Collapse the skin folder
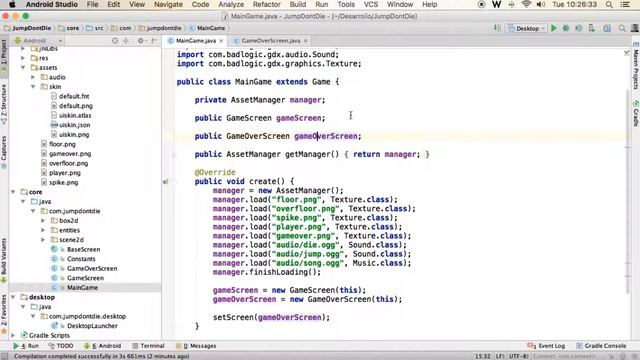This screenshot has width=640, height=360. point(33,87)
